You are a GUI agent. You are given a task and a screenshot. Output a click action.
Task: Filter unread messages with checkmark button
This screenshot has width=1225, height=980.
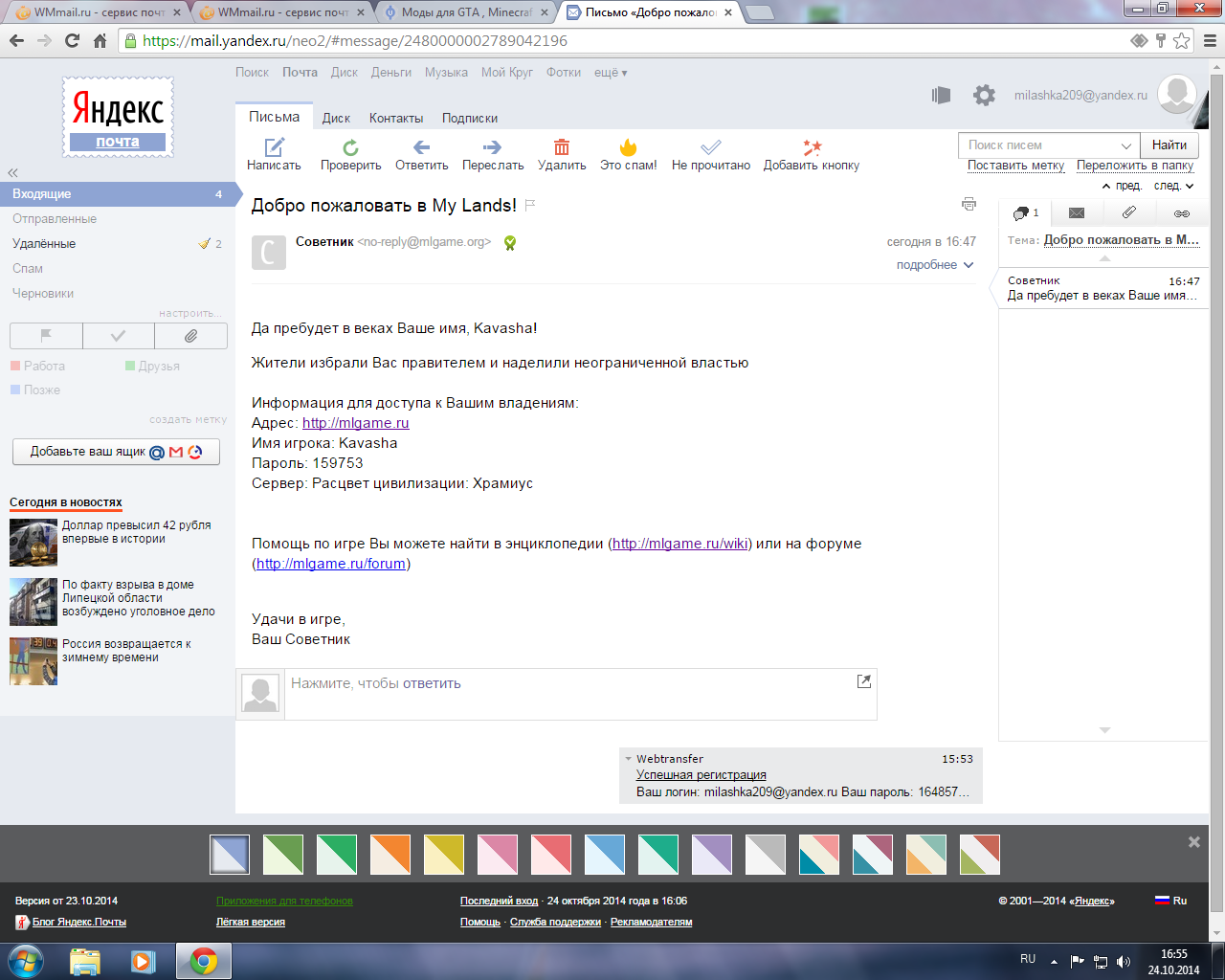119,336
